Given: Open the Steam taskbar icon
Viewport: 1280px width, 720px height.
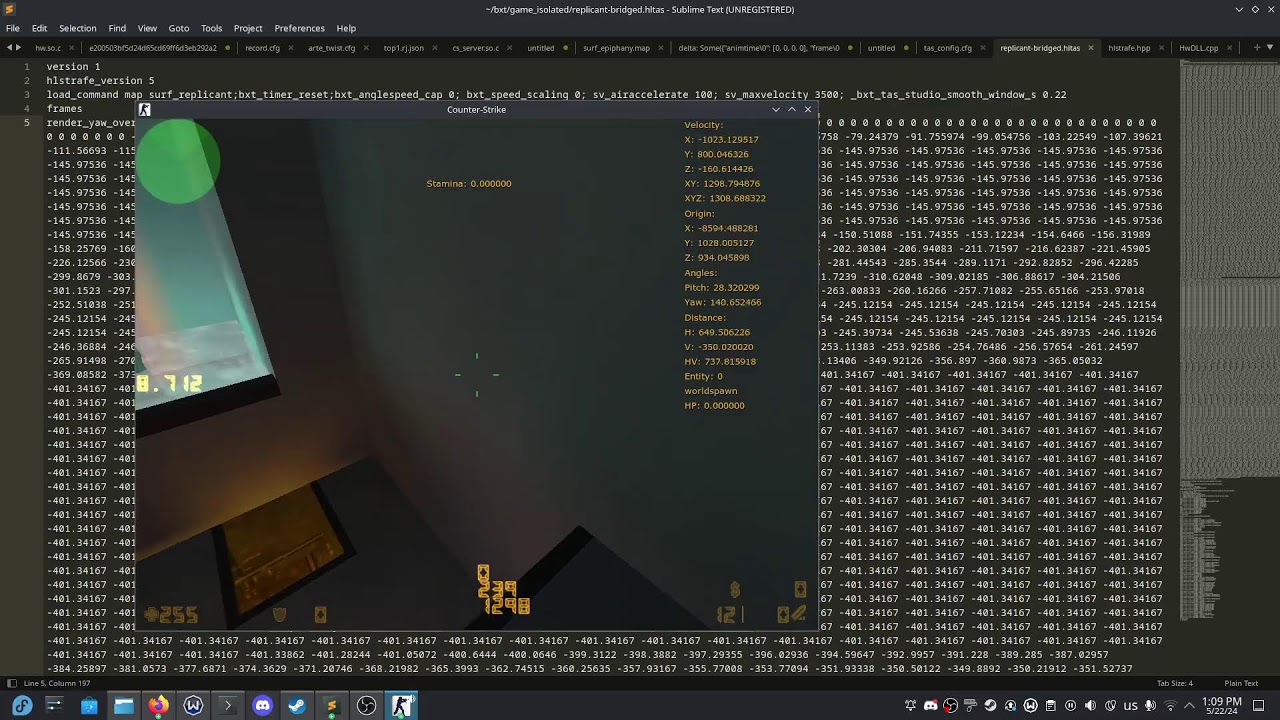Looking at the screenshot, I should pyautogui.click(x=297, y=705).
